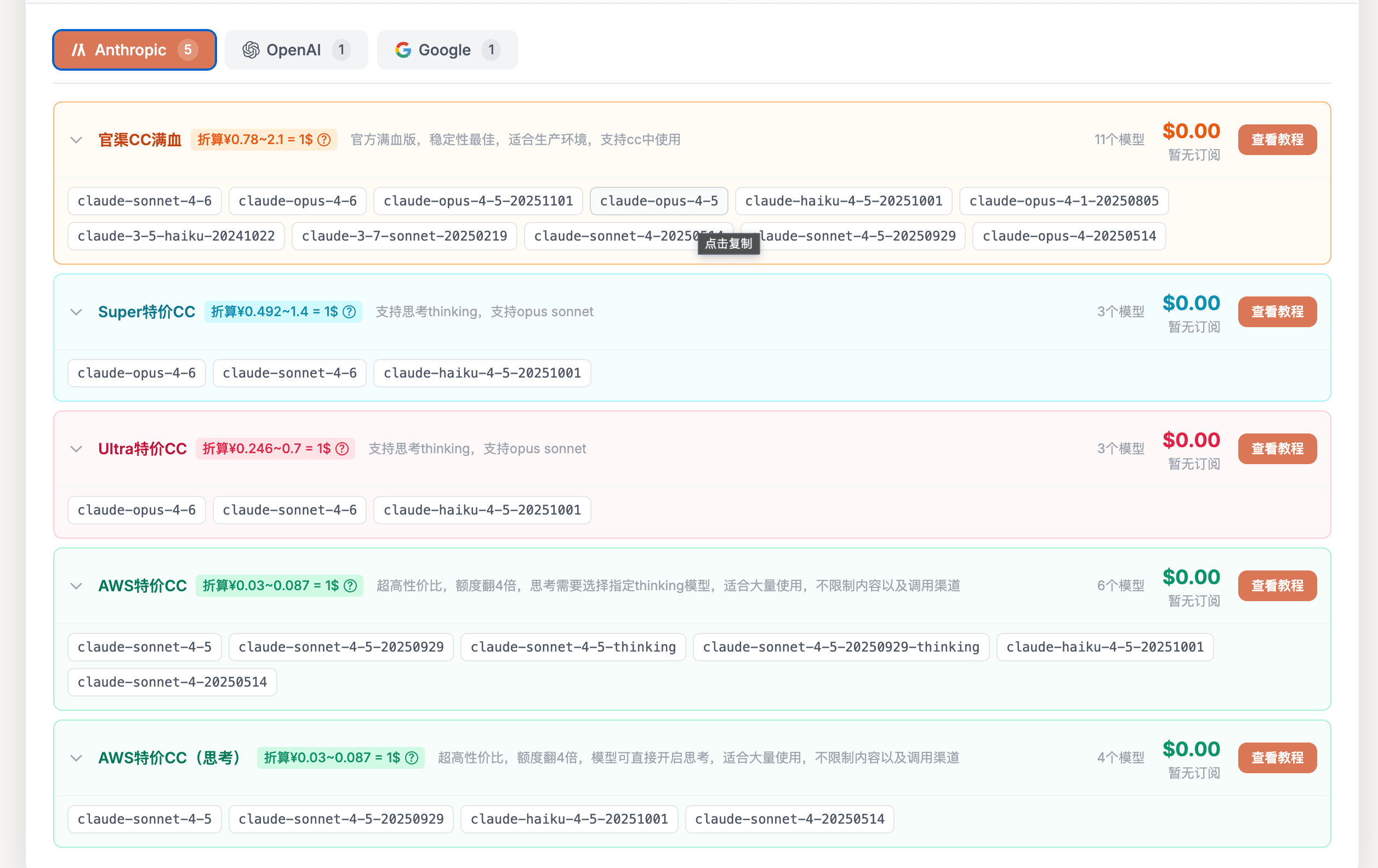Image resolution: width=1378 pixels, height=868 pixels.
Task: Click the Google G logo icon
Action: coord(403,50)
